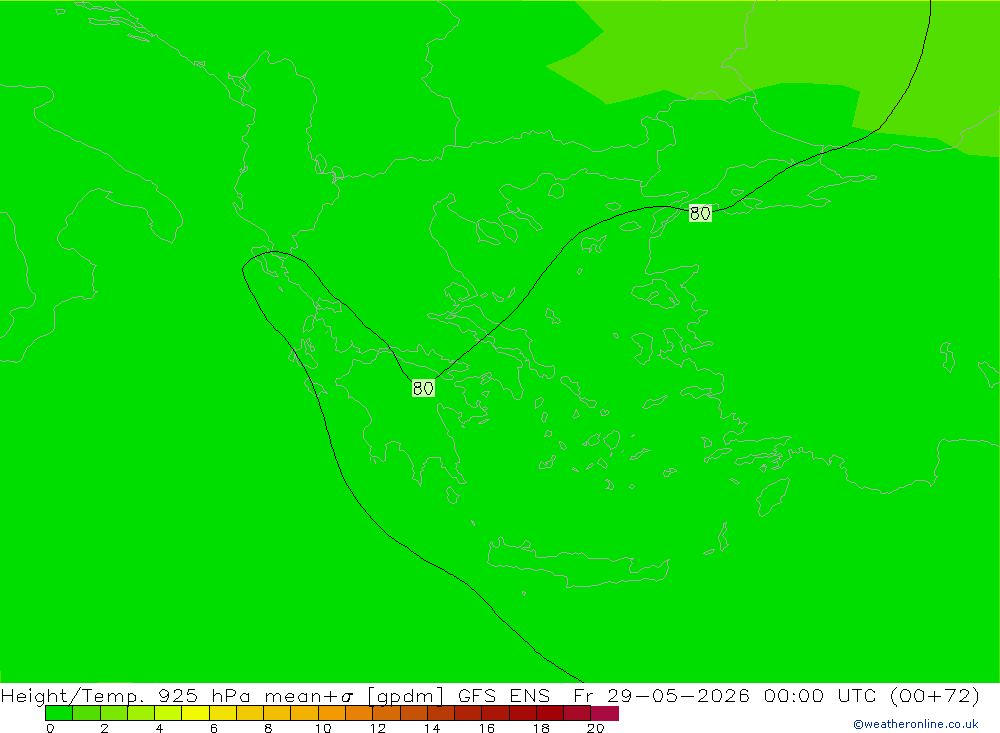
Task: Click the legend scale value "8"
Action: tap(268, 728)
